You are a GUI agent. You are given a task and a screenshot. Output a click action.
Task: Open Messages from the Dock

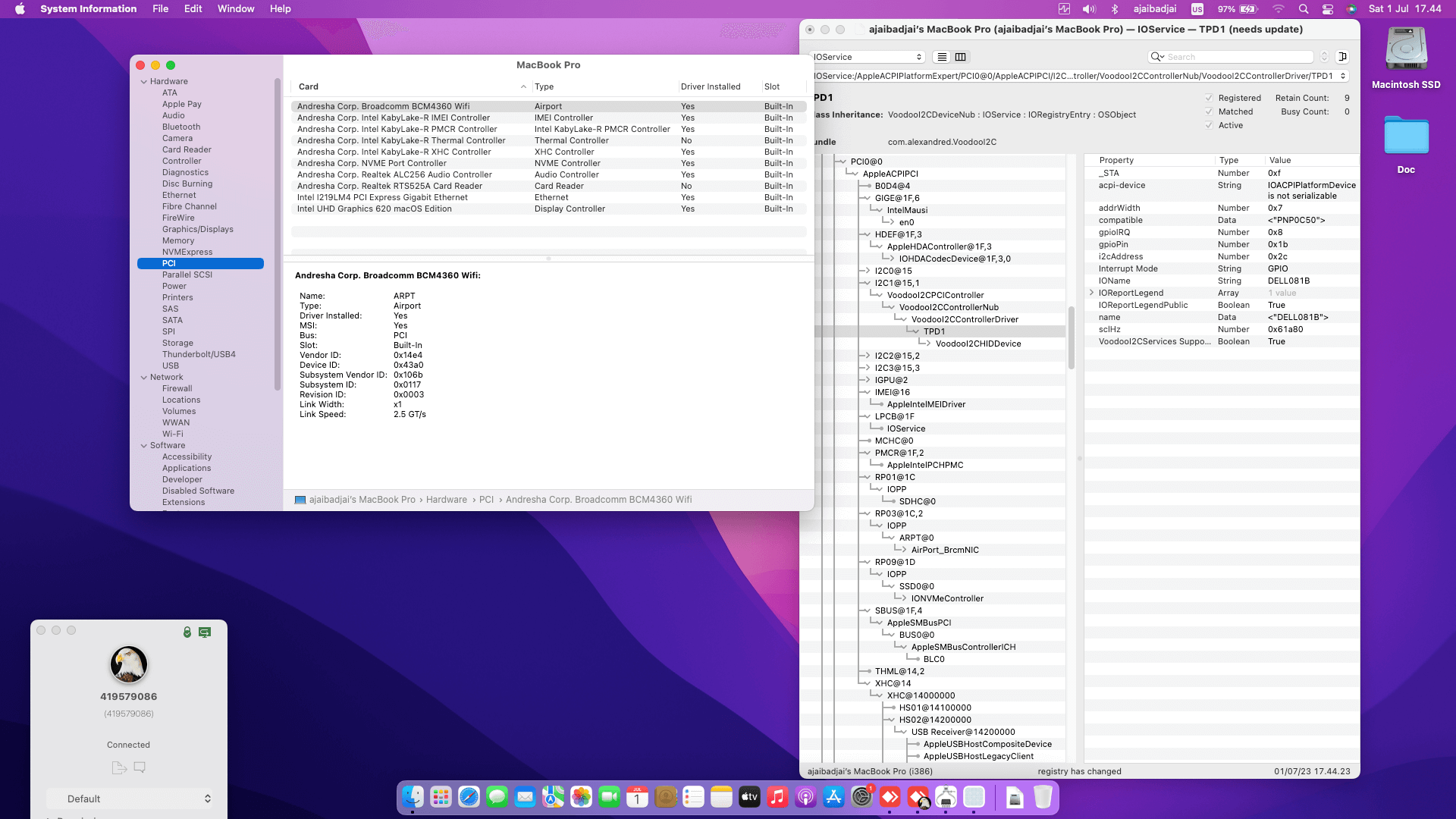497,797
